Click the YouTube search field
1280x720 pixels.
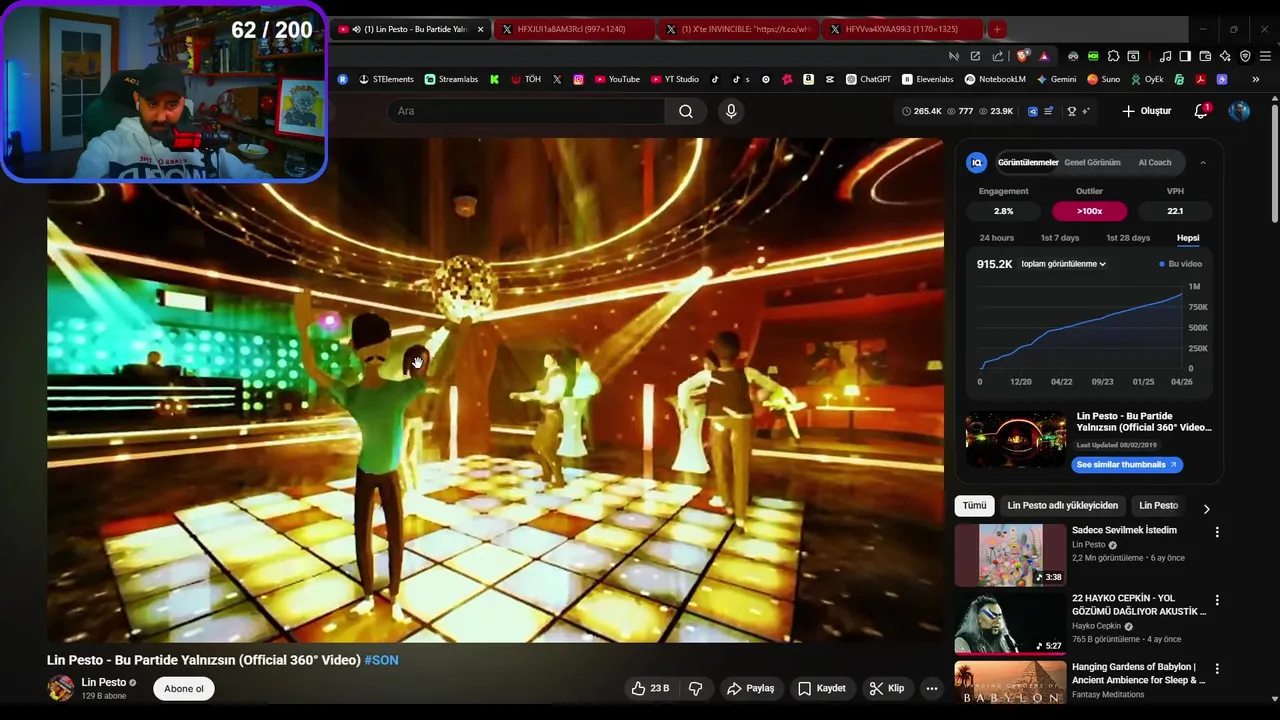pos(527,111)
